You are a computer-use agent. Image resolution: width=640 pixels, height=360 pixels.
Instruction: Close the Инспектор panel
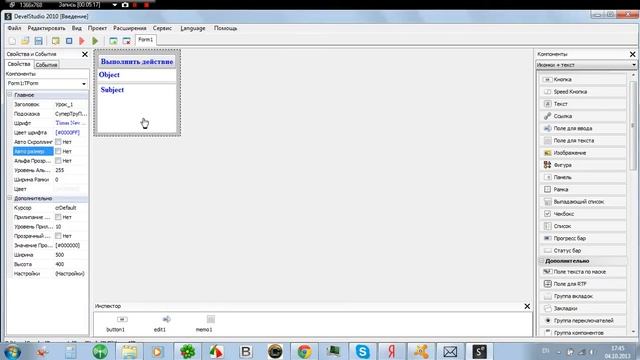[x=527, y=306]
